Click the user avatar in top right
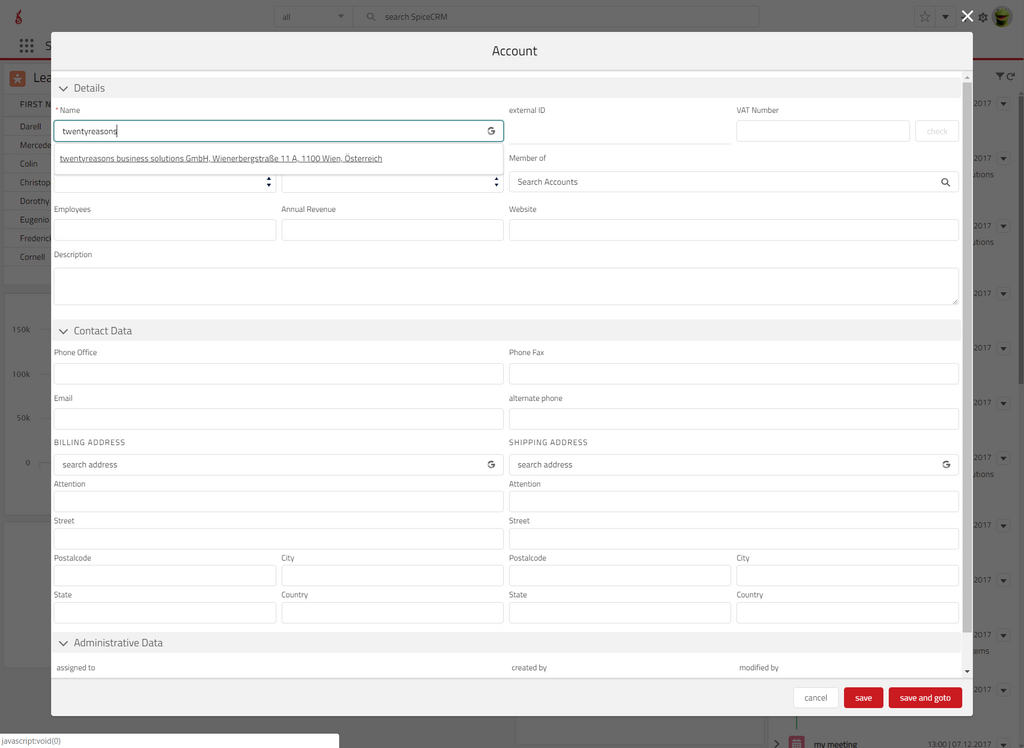The image size is (1024, 748). [1002, 17]
